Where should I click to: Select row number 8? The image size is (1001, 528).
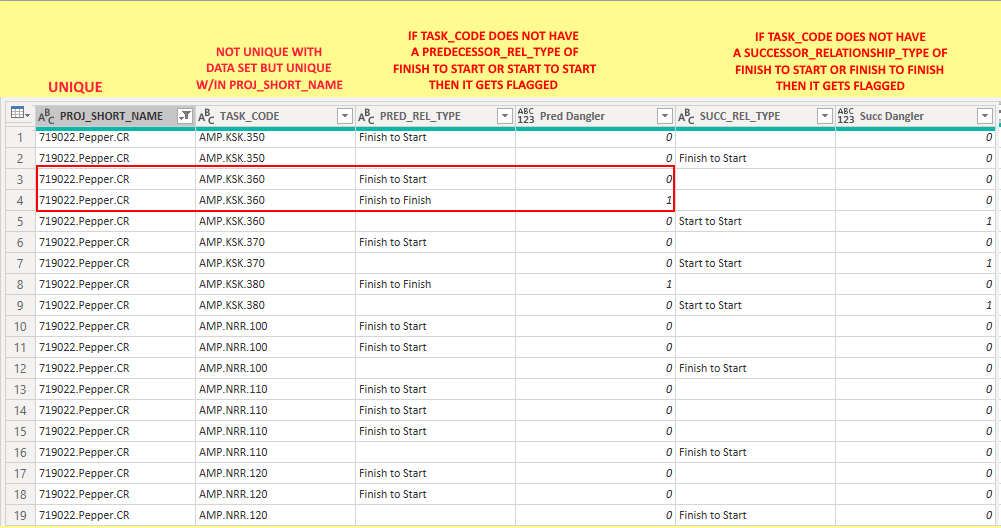coord(20,284)
